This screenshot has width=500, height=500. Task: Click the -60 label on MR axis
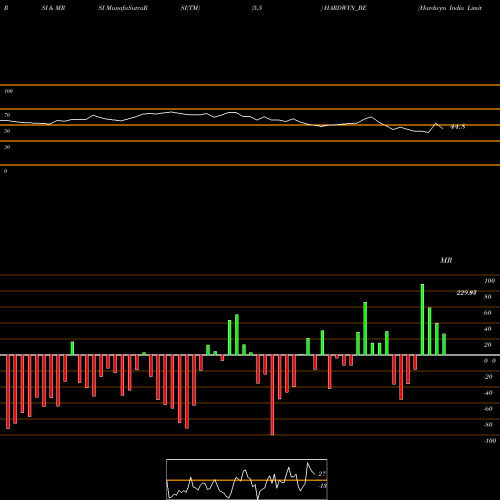tap(488, 409)
